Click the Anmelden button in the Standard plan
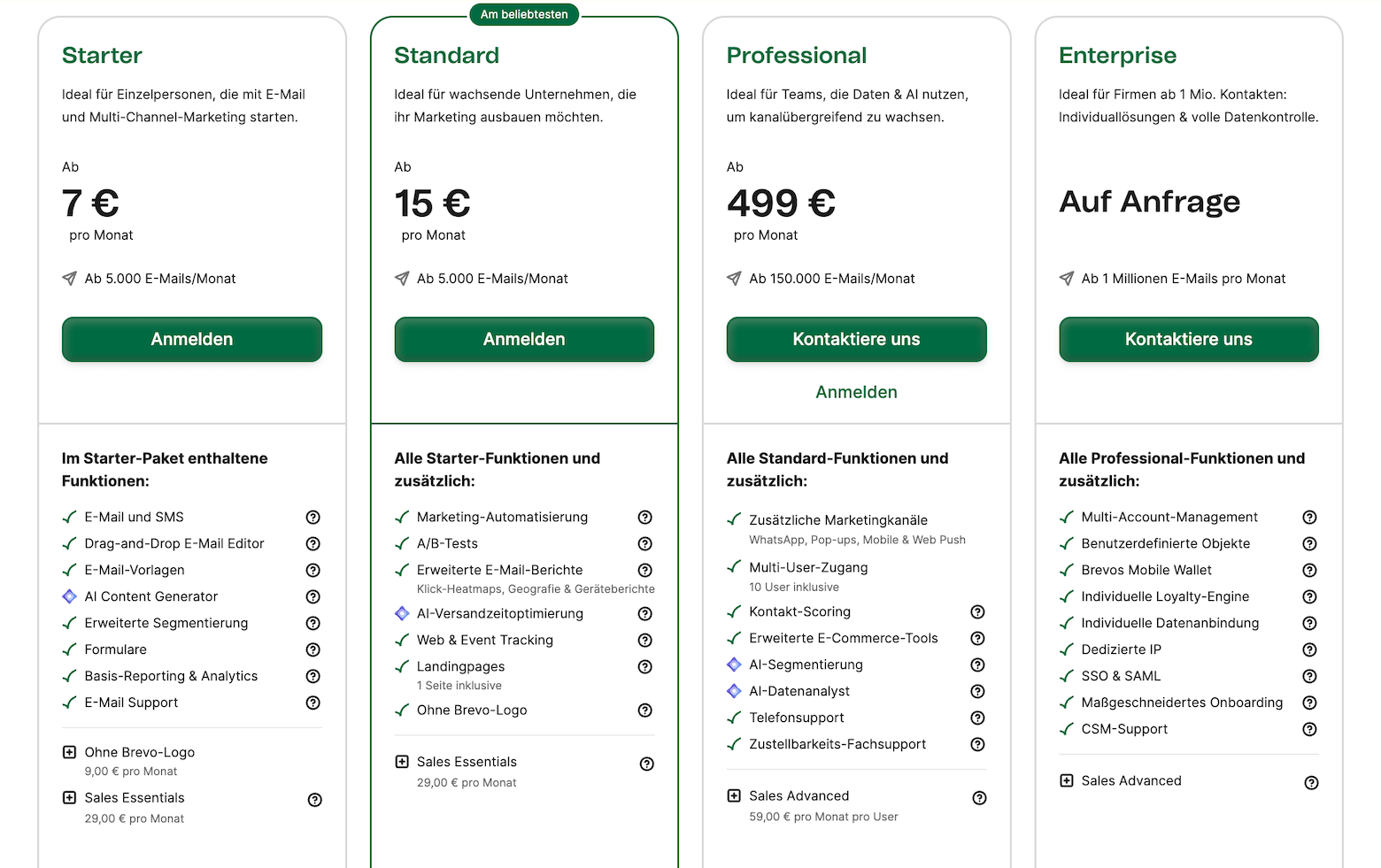This screenshot has height=868, width=1381. [523, 339]
